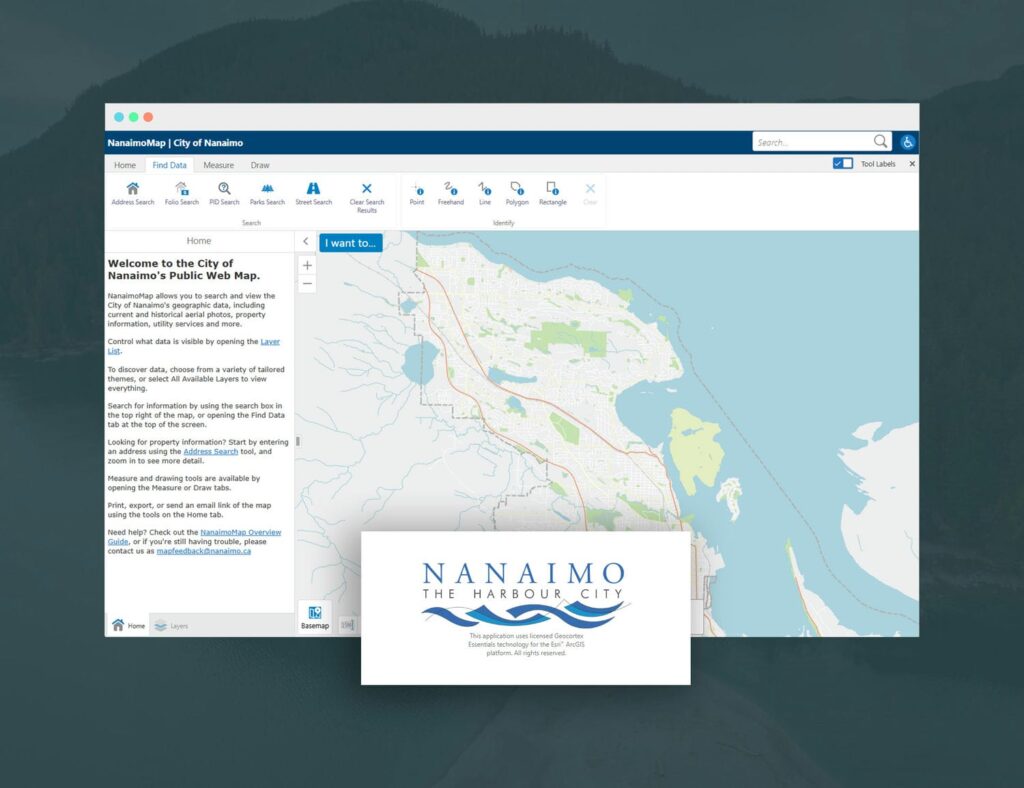Viewport: 1024px width, 788px height.
Task: Collapse the side panel with the arrow
Action: [x=305, y=242]
